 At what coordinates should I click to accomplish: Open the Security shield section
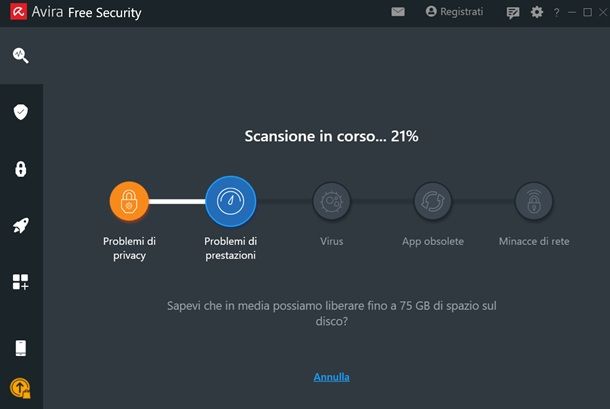pyautogui.click(x=20, y=112)
